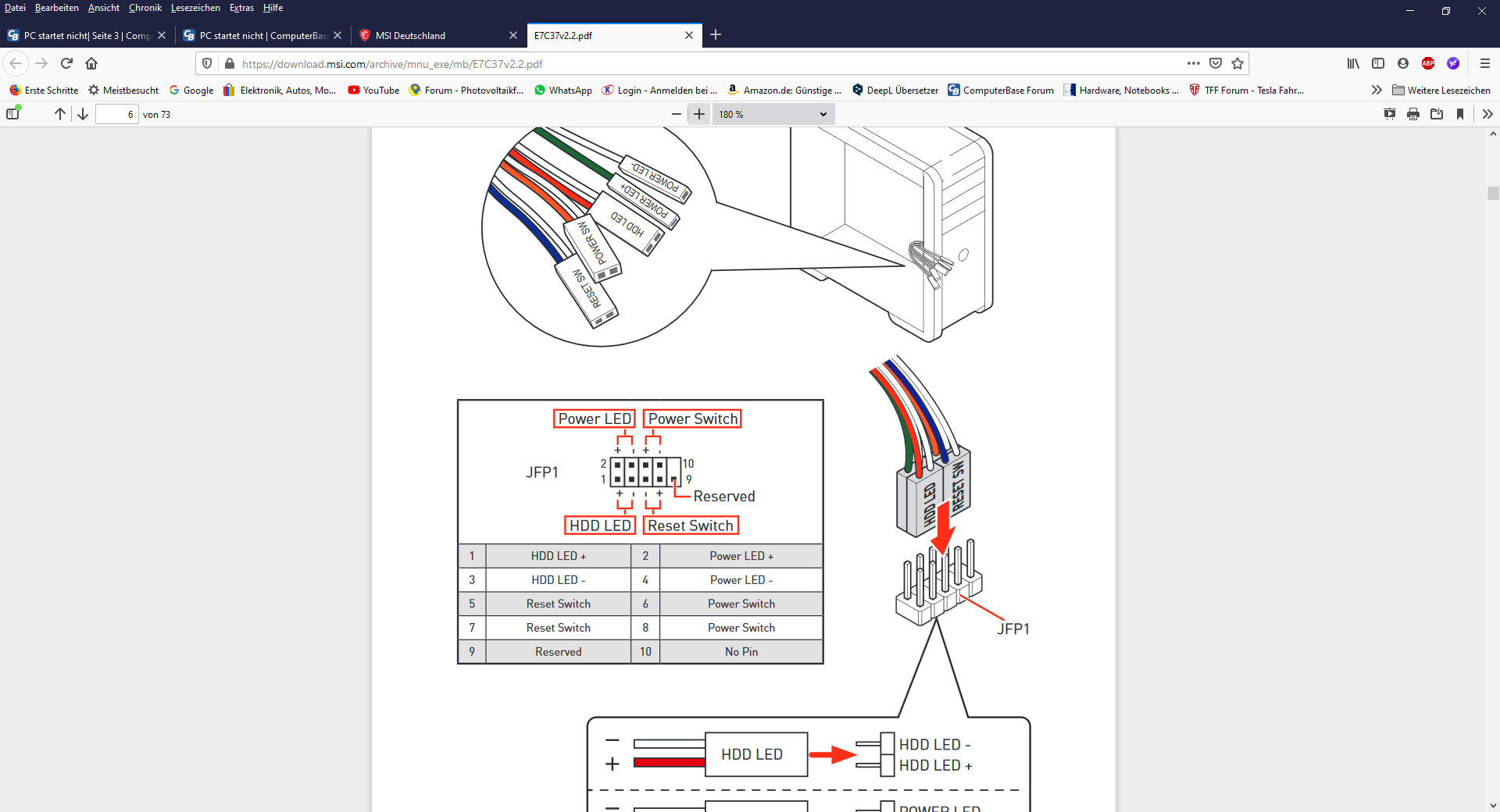Open YouTube bookmark
The width and height of the screenshot is (1500, 812).
(x=373, y=90)
